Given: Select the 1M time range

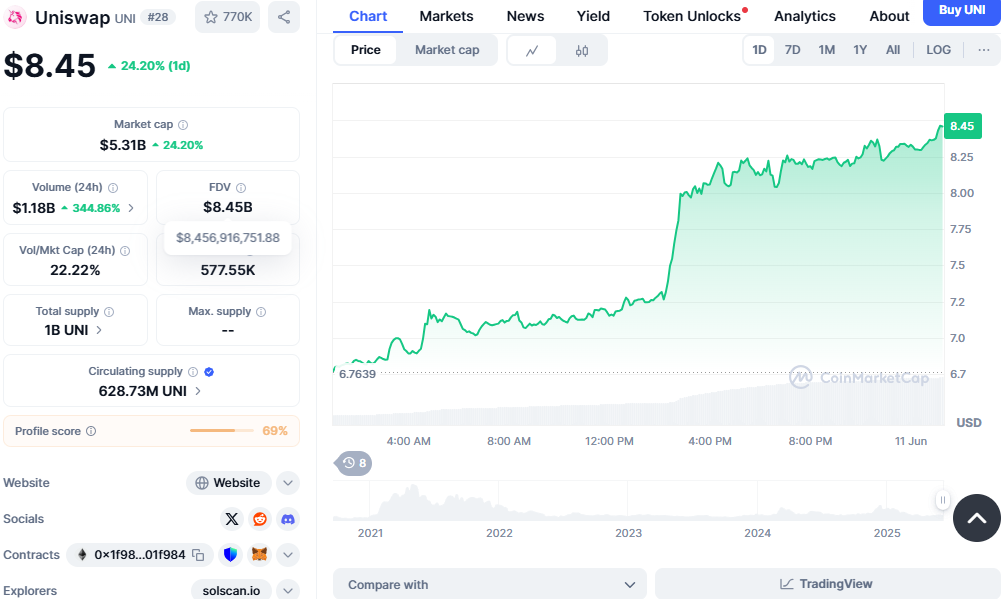Looking at the screenshot, I should 827,50.
